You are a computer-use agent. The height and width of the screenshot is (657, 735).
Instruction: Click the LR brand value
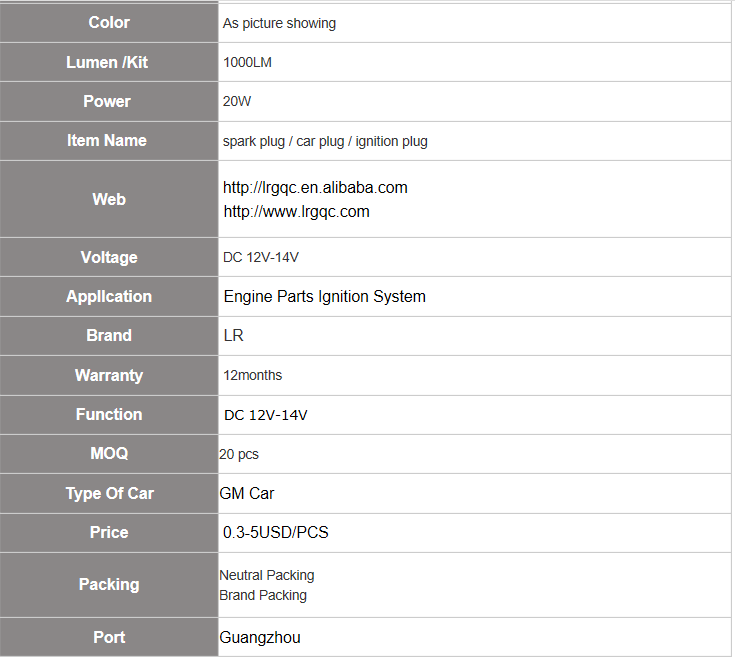tap(233, 336)
